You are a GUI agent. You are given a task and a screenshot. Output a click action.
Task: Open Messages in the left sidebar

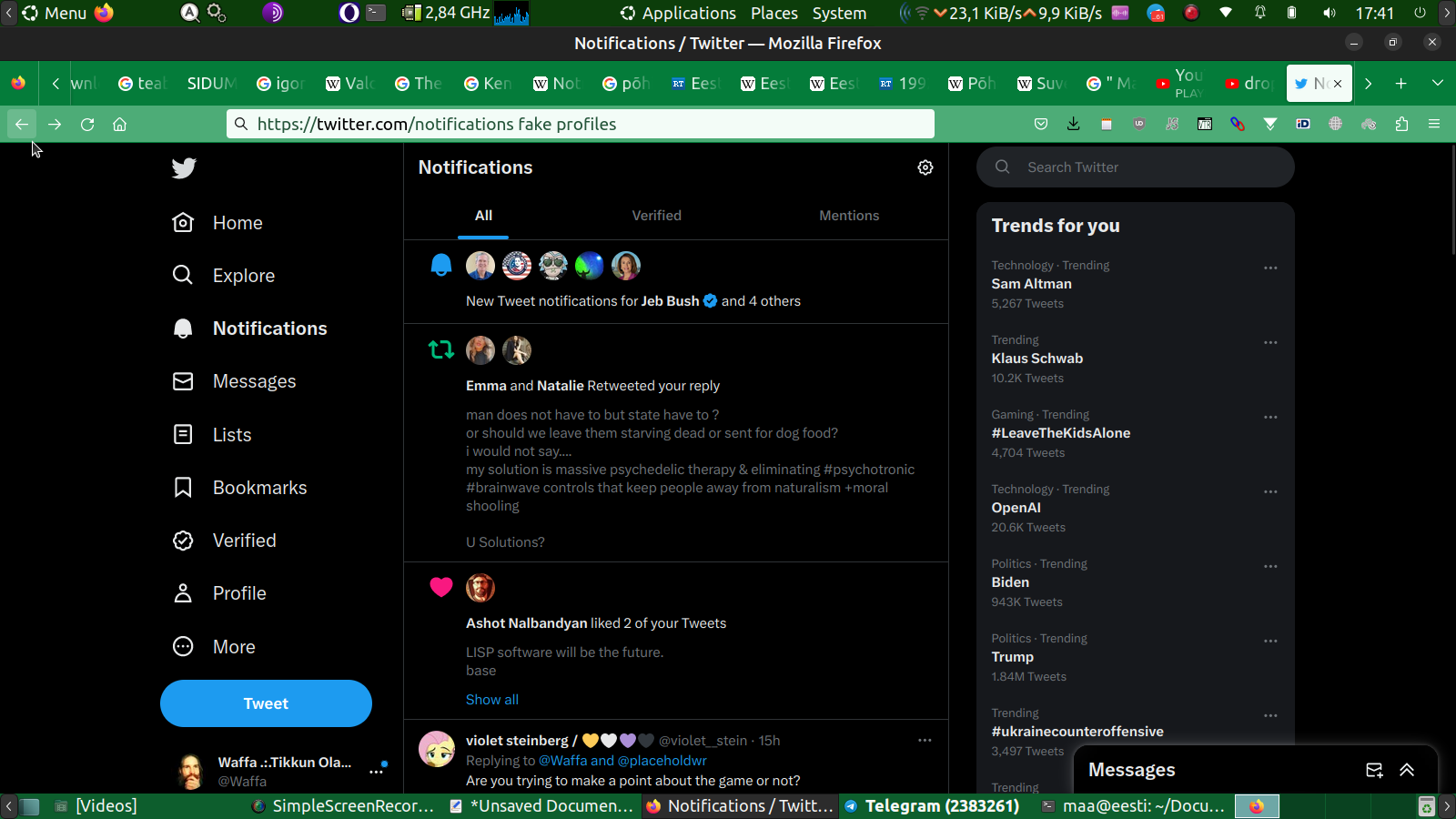[234, 381]
